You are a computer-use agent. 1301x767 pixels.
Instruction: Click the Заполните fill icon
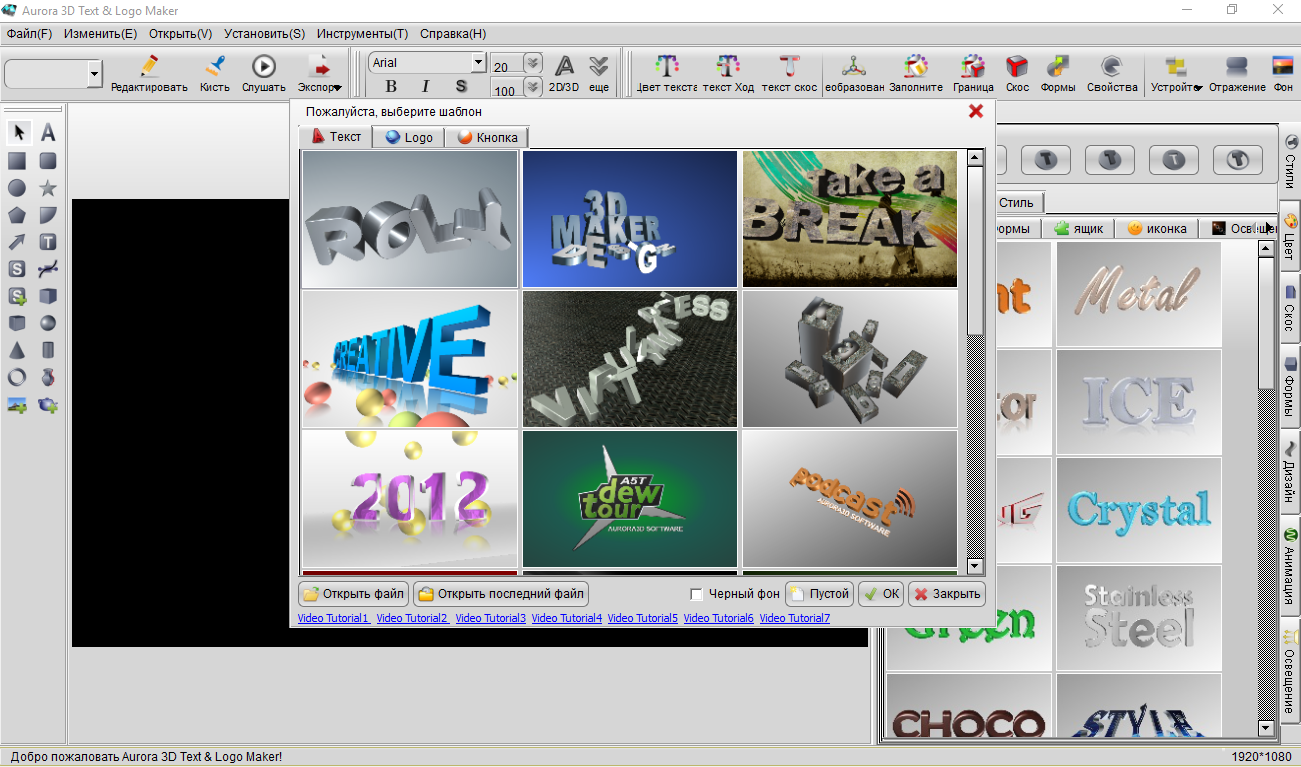(916, 67)
